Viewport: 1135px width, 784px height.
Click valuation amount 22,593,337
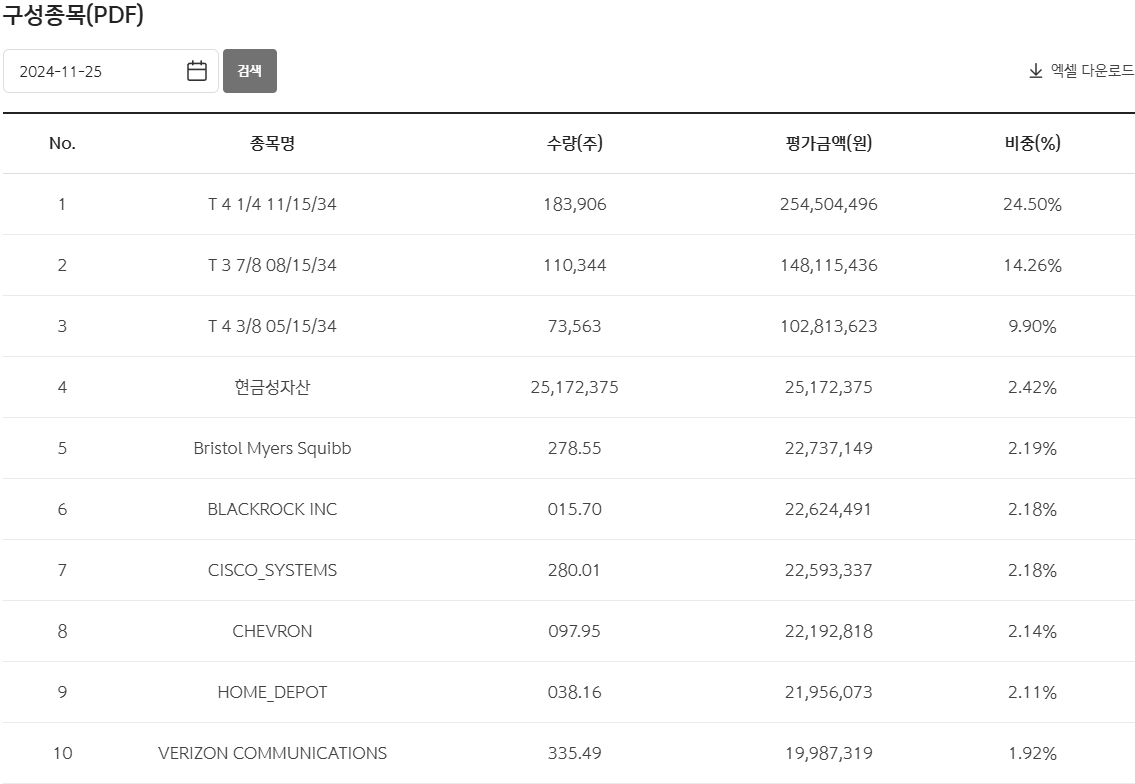(829, 570)
